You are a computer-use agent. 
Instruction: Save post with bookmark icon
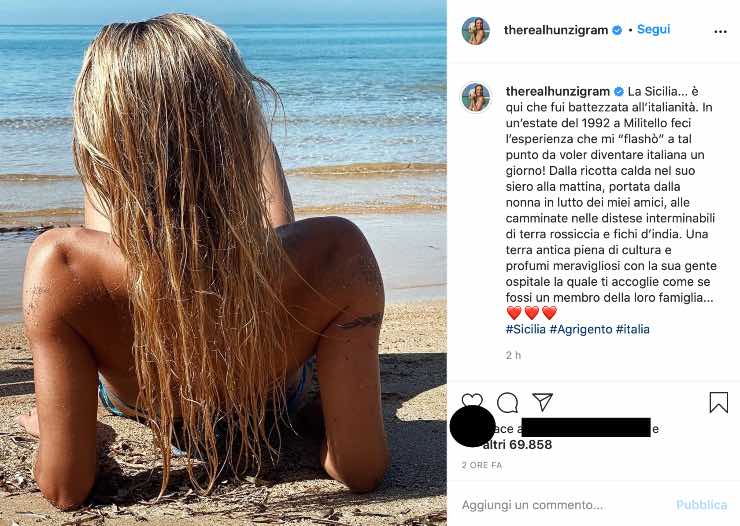pyautogui.click(x=718, y=402)
